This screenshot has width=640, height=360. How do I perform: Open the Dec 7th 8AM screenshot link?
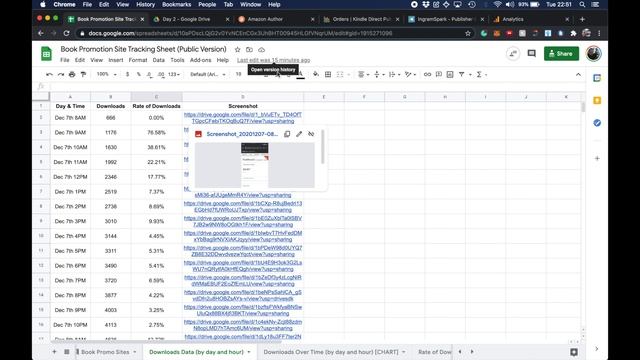243,118
